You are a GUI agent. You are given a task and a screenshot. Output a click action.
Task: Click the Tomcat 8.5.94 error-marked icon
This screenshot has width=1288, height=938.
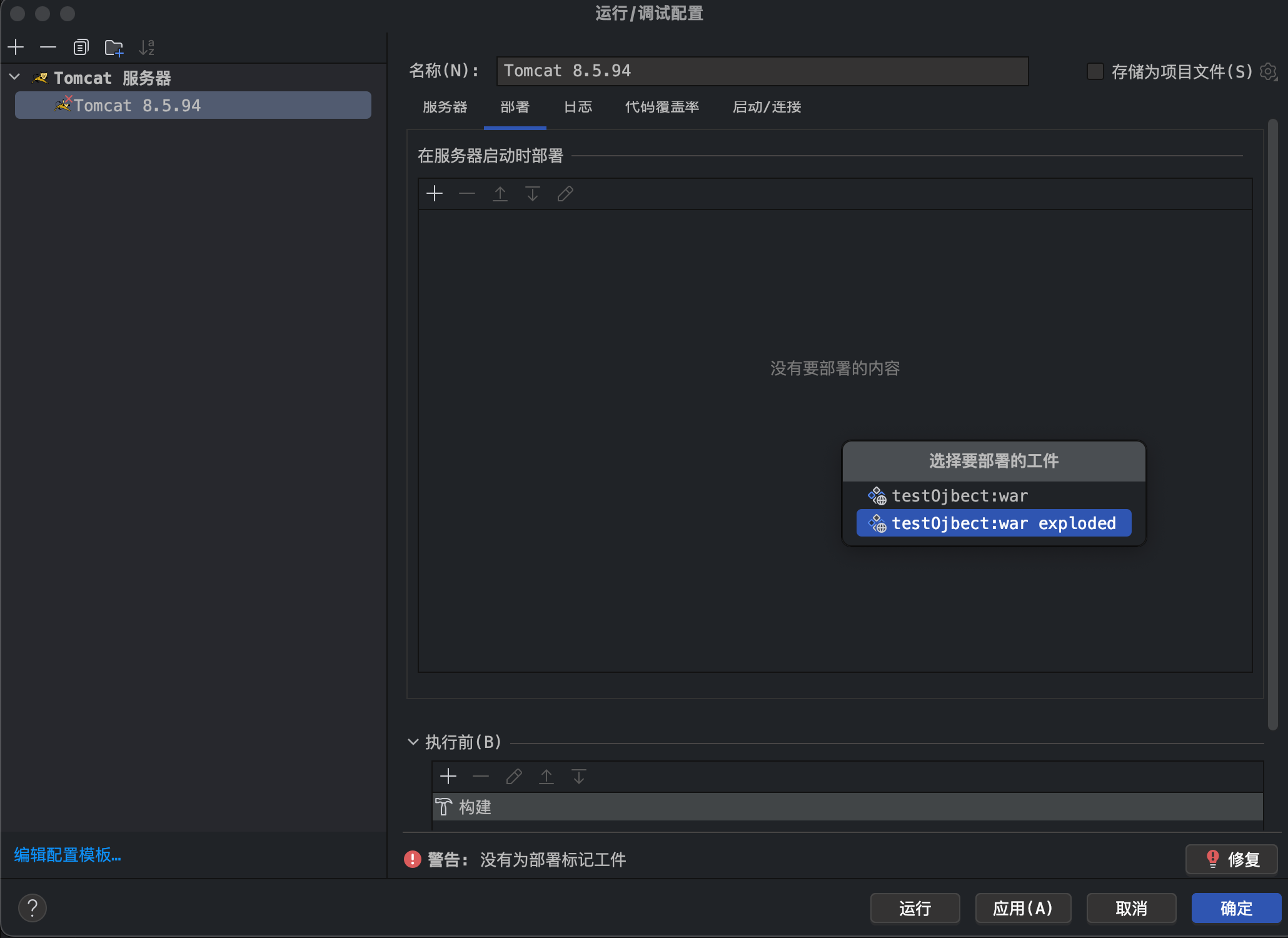63,104
